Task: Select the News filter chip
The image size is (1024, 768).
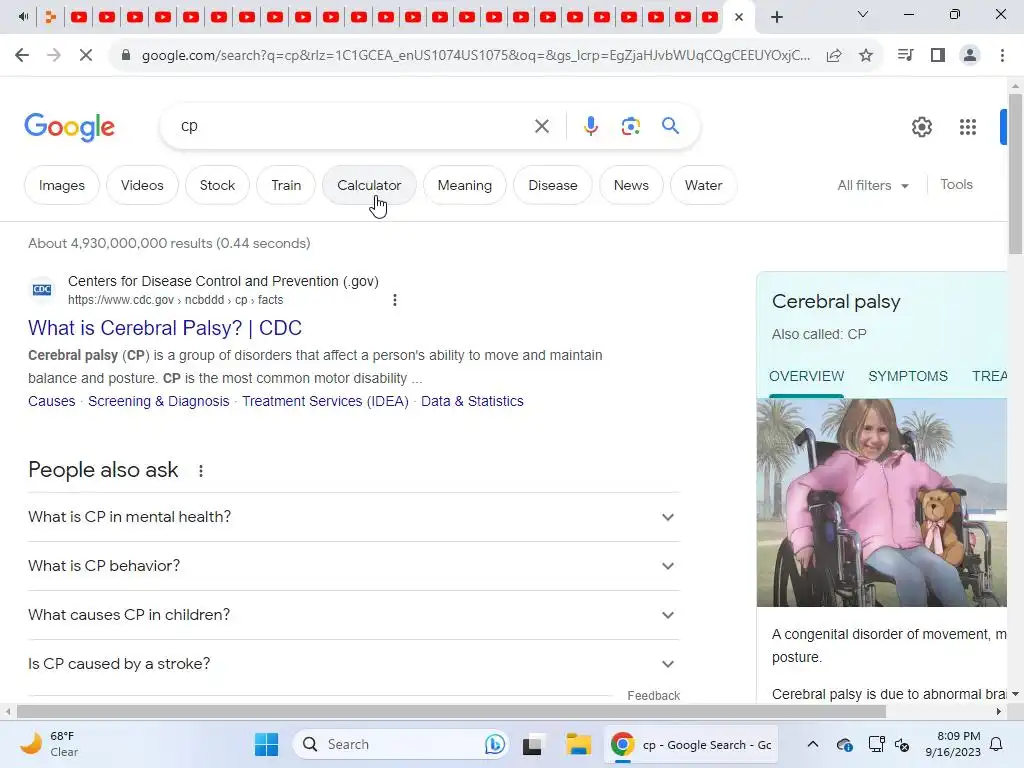Action: [631, 185]
